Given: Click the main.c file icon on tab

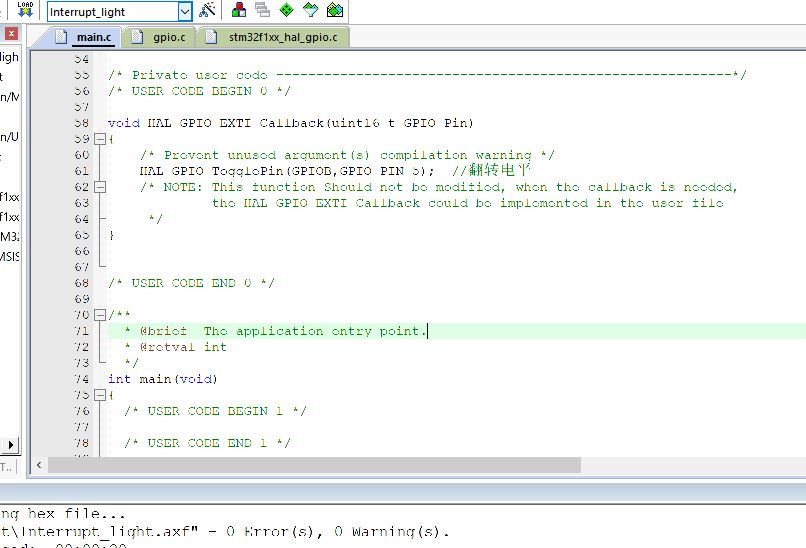Looking at the screenshot, I should [x=61, y=36].
